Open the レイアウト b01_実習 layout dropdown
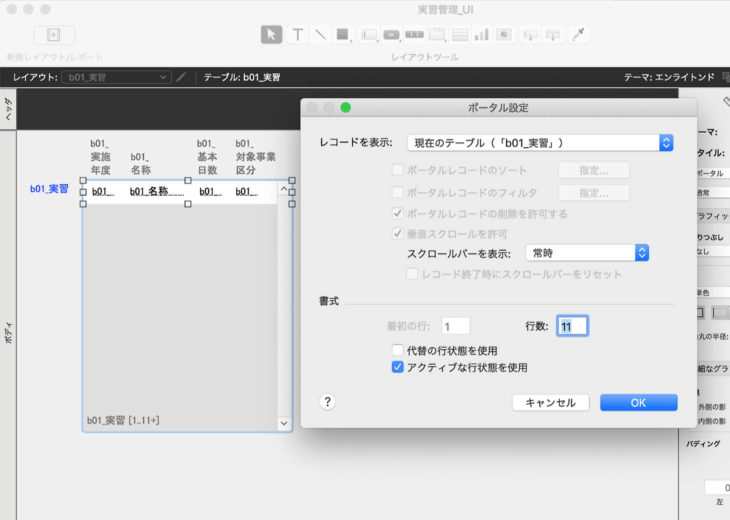730x520 pixels. (x=116, y=77)
